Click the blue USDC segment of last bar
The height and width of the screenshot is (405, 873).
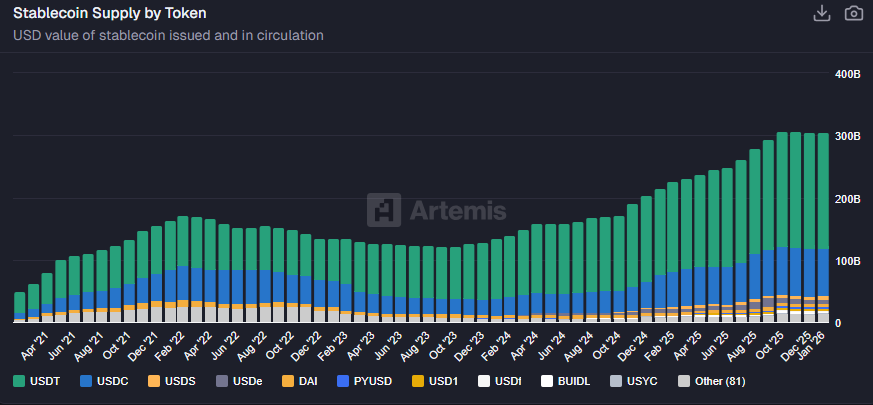coord(823,272)
